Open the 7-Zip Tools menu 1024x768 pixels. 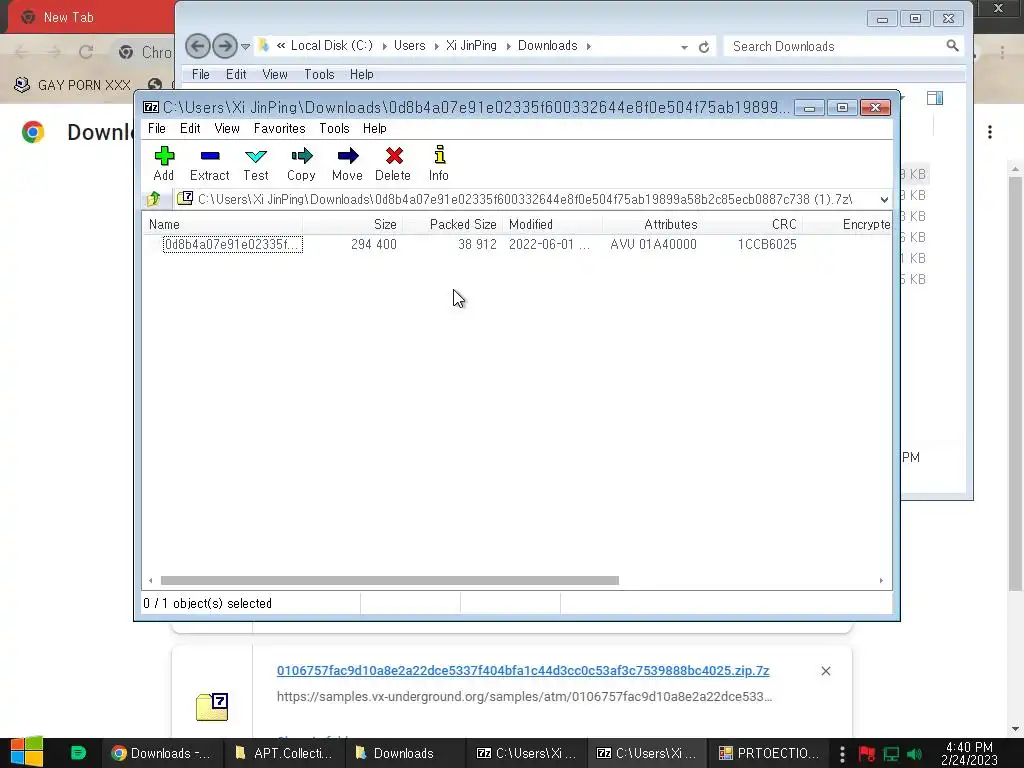click(334, 129)
